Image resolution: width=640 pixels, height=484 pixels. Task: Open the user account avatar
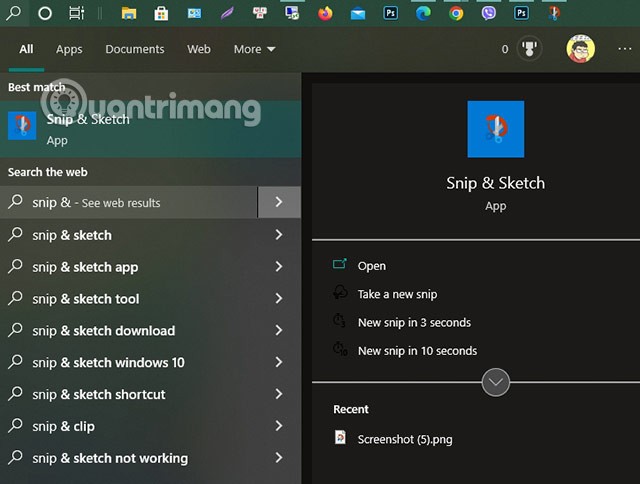tap(580, 49)
